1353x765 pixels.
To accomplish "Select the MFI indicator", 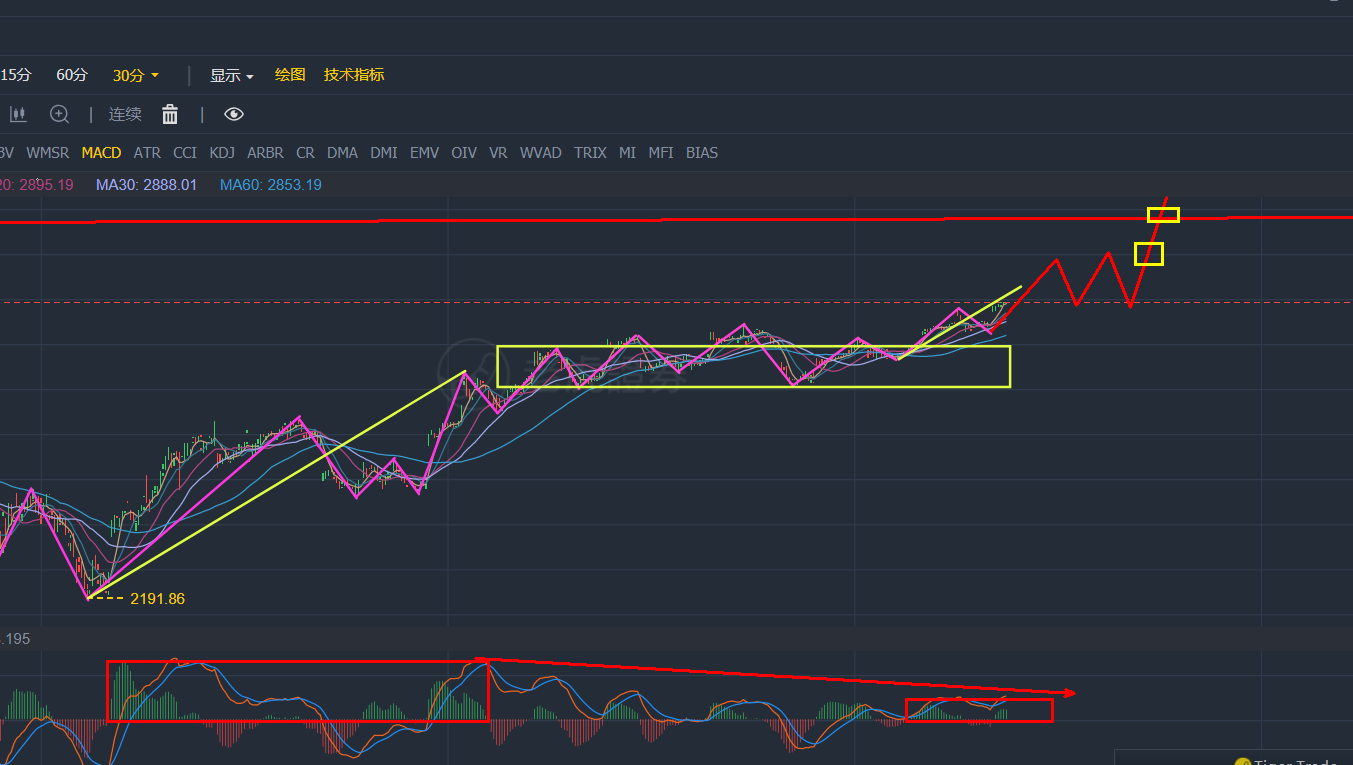I will pos(661,153).
